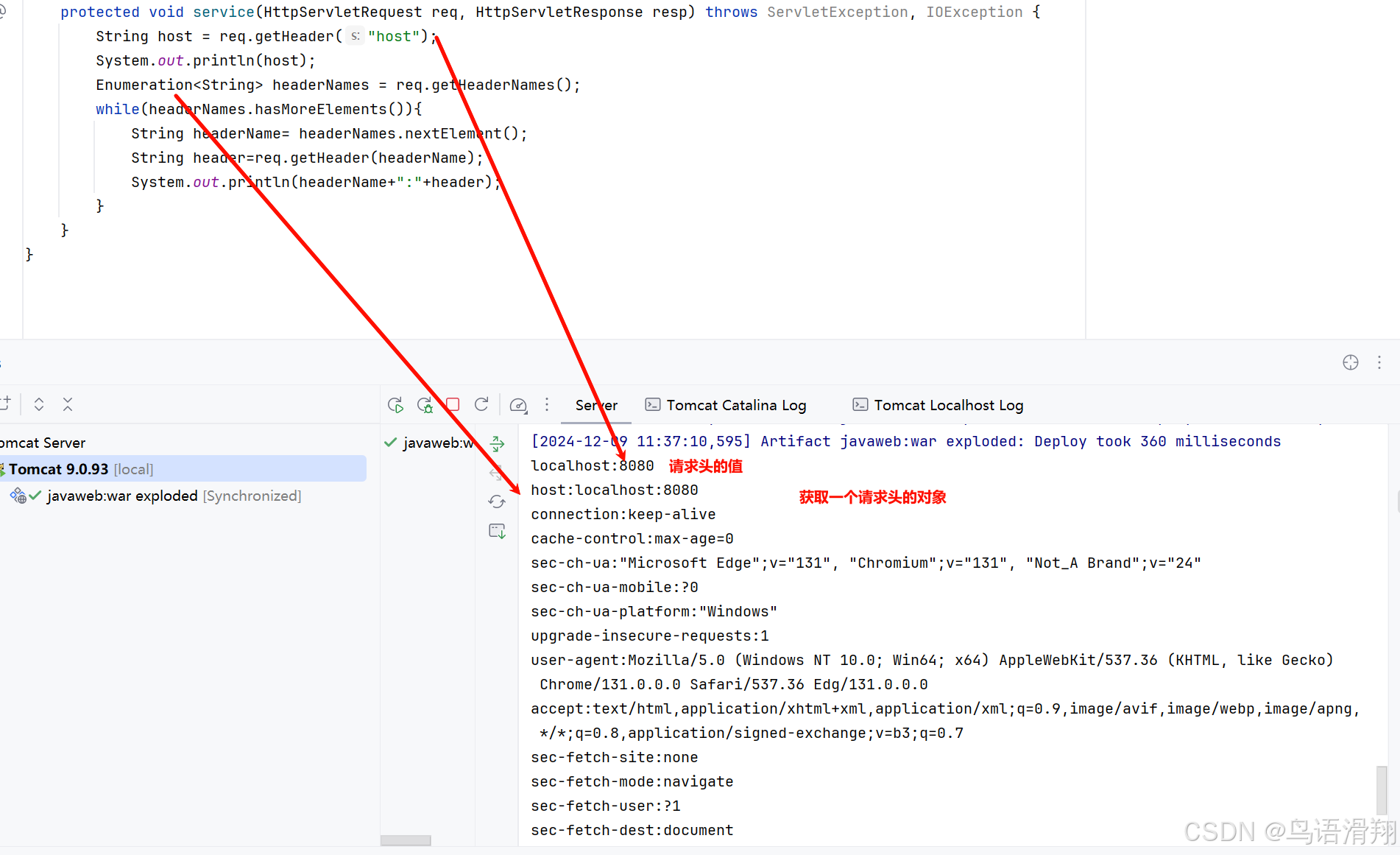Click the 'connection:keep-alive' console line
The height and width of the screenshot is (855, 1400).
[623, 514]
